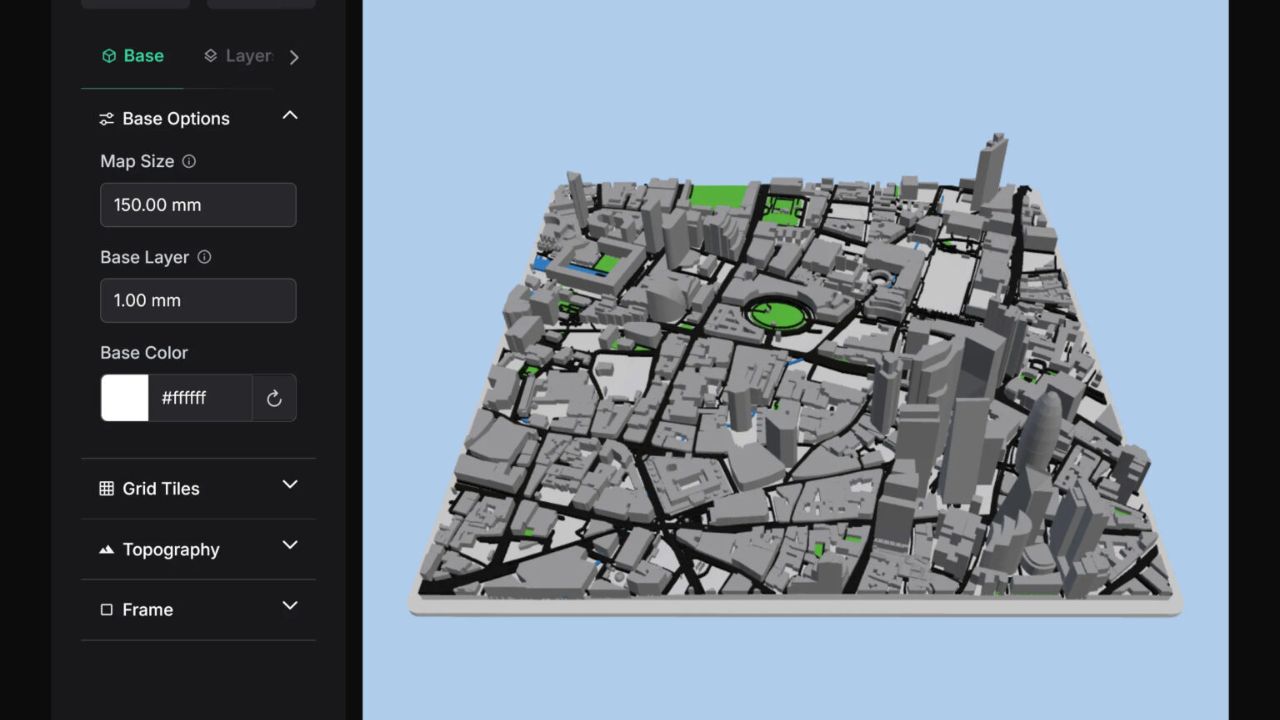
Task: Click the Topography mountain icon
Action: (107, 550)
